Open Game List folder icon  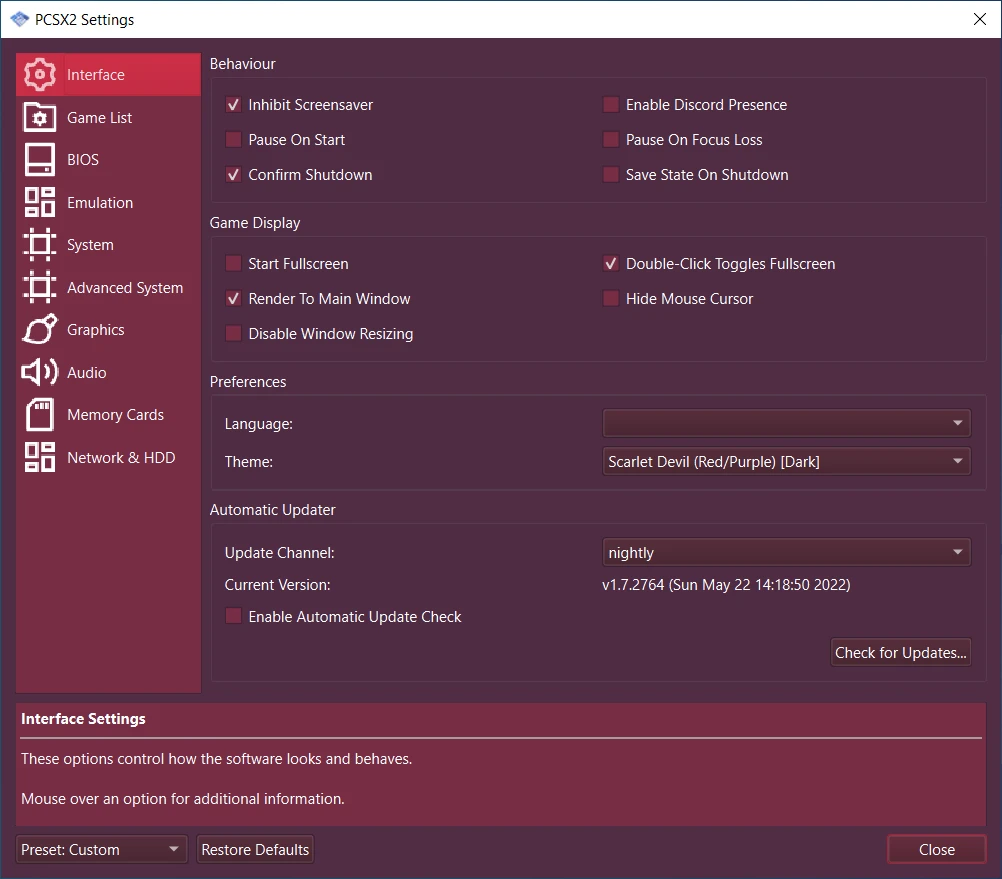[x=40, y=118]
